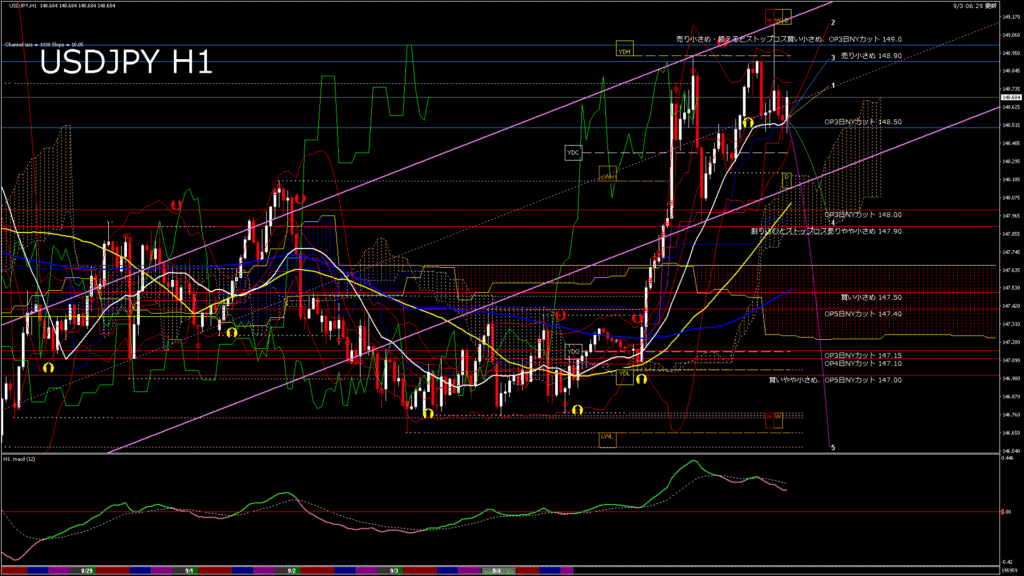Select the YDC yesterday-close label box
This screenshot has width=1024, height=576.
point(573,152)
